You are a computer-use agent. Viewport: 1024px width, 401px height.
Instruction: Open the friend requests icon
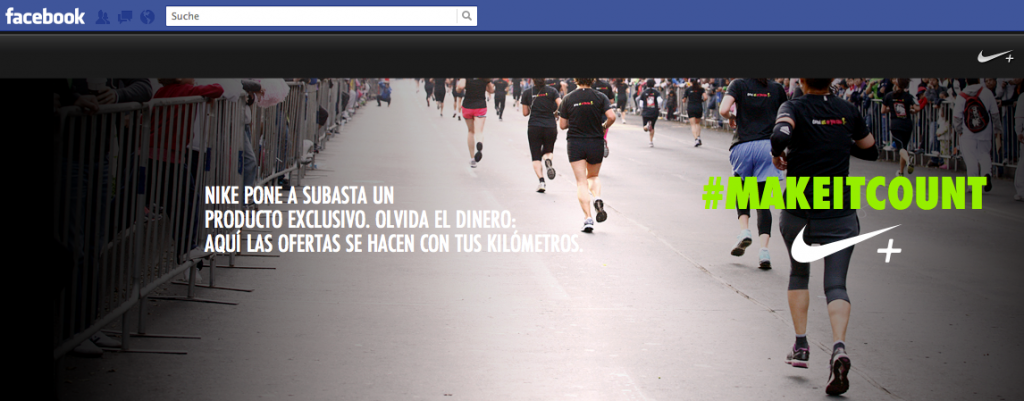103,17
